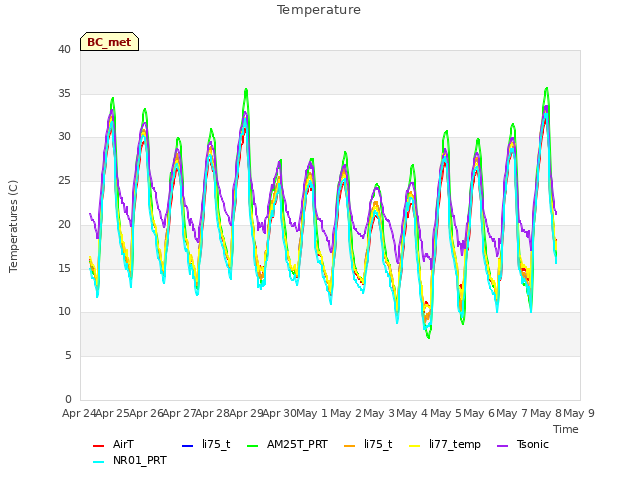
Task: Toggle the Tsonic legend entry
Action: click(523, 444)
